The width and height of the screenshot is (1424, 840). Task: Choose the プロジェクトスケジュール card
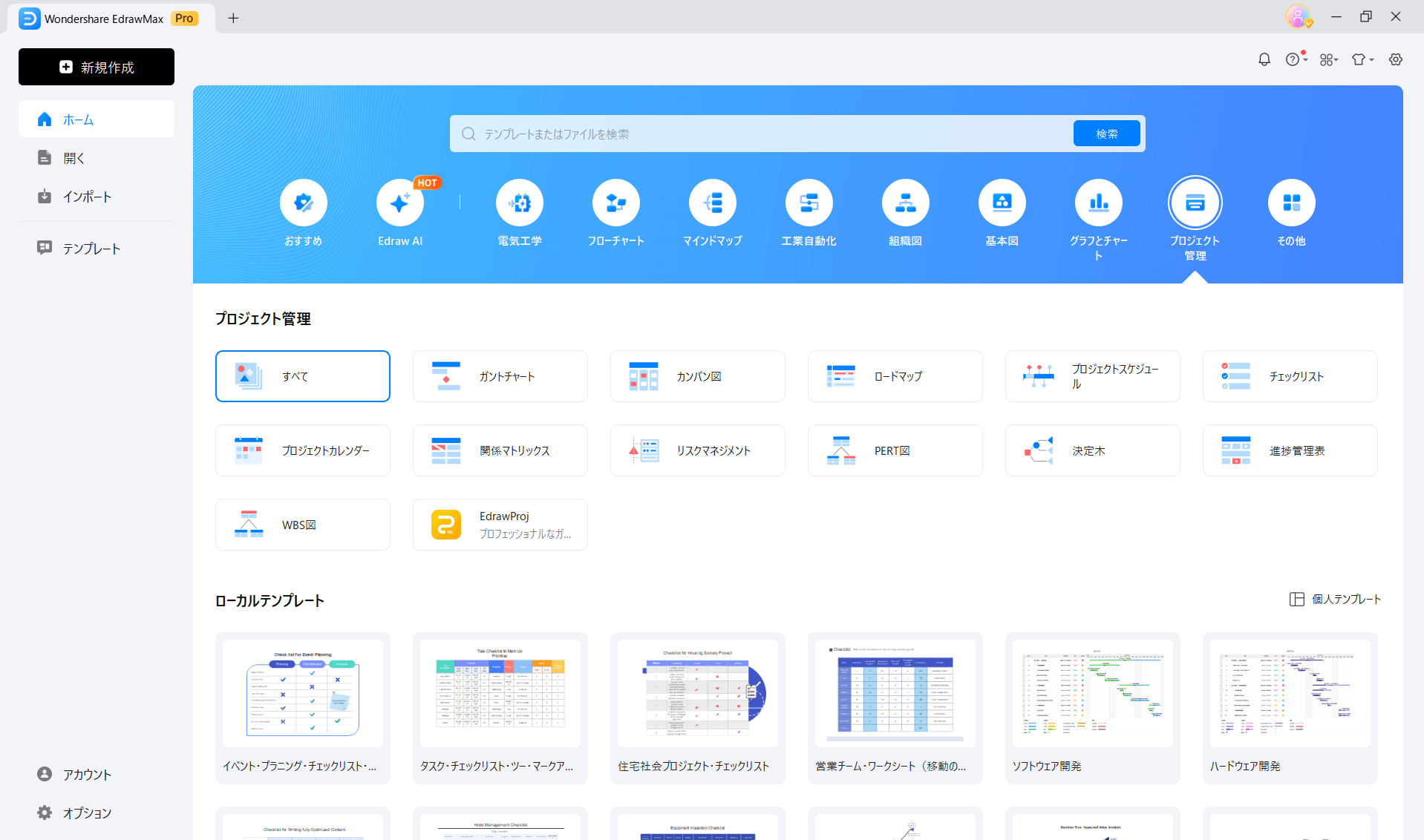tap(1093, 376)
